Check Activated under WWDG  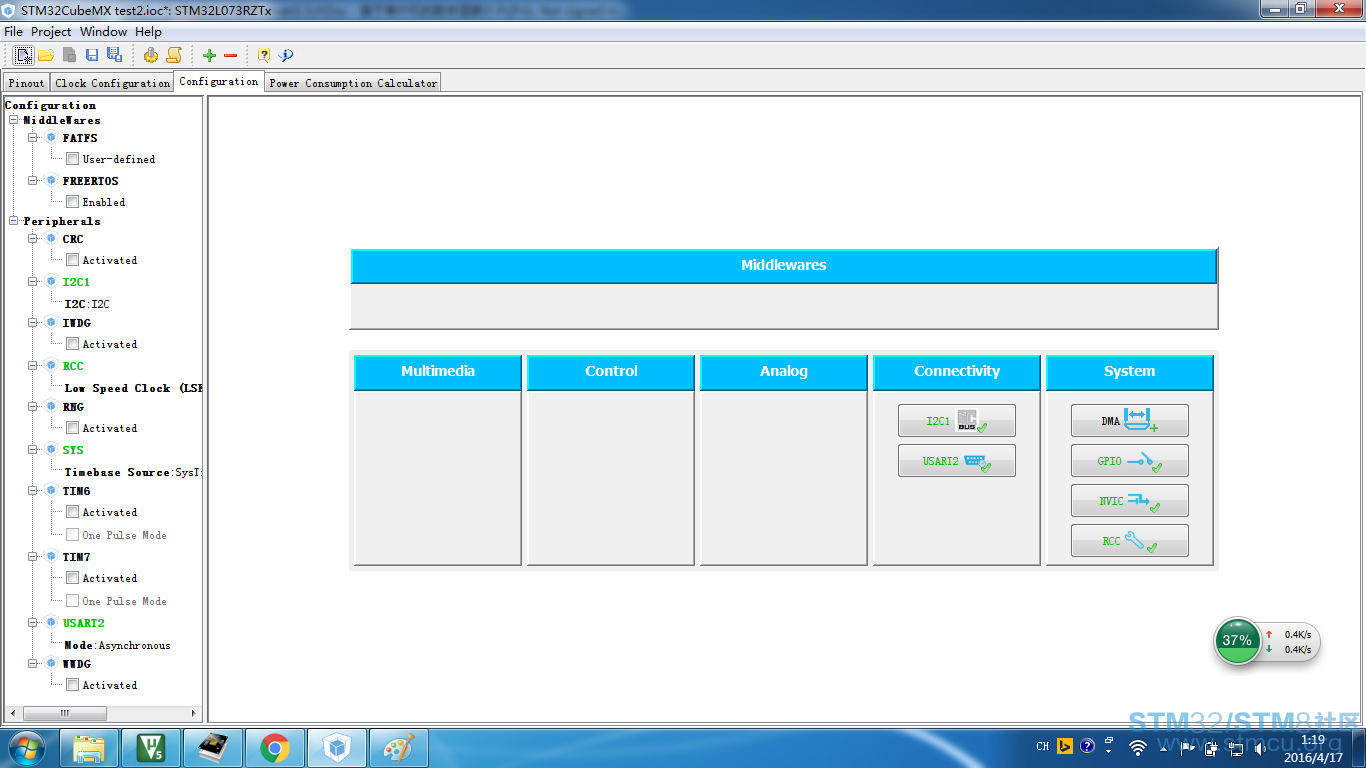(72, 685)
